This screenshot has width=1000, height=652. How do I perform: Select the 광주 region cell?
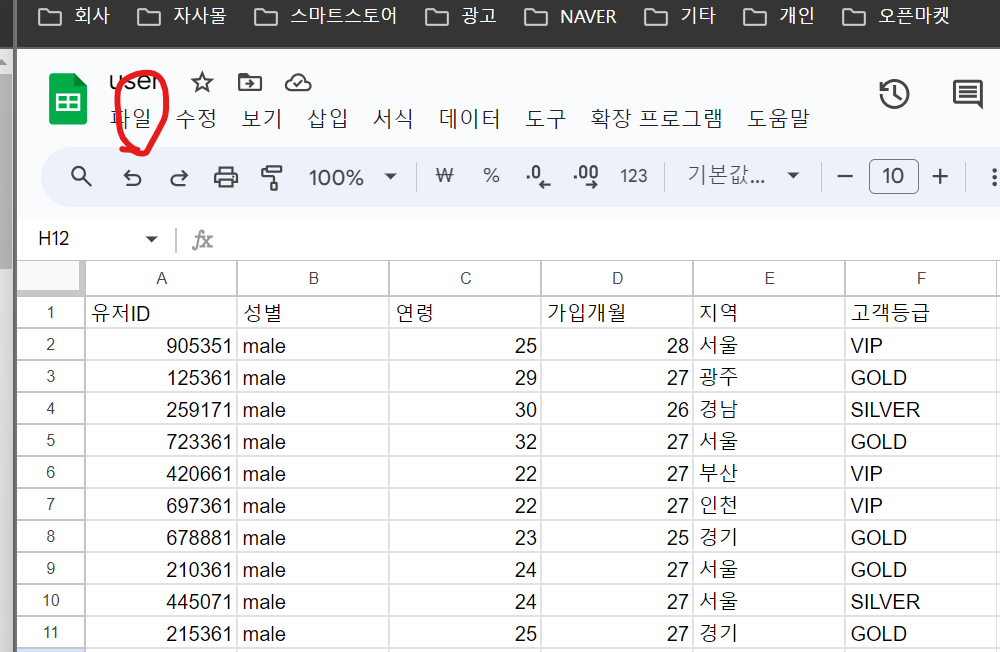[x=769, y=377]
